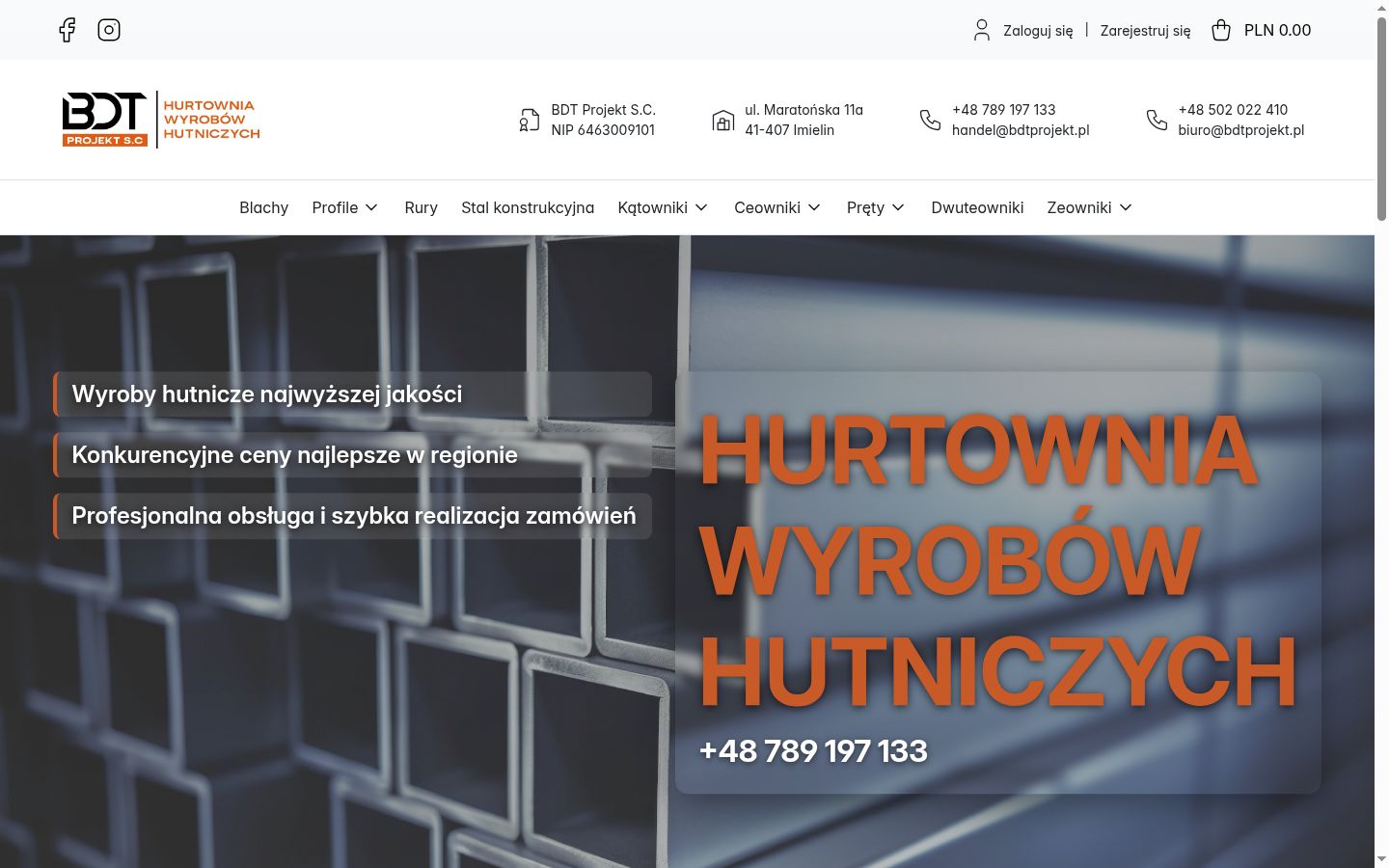Click the phone icon beside +48 502 022 410
This screenshot has width=1389, height=868.
pyautogui.click(x=1157, y=120)
